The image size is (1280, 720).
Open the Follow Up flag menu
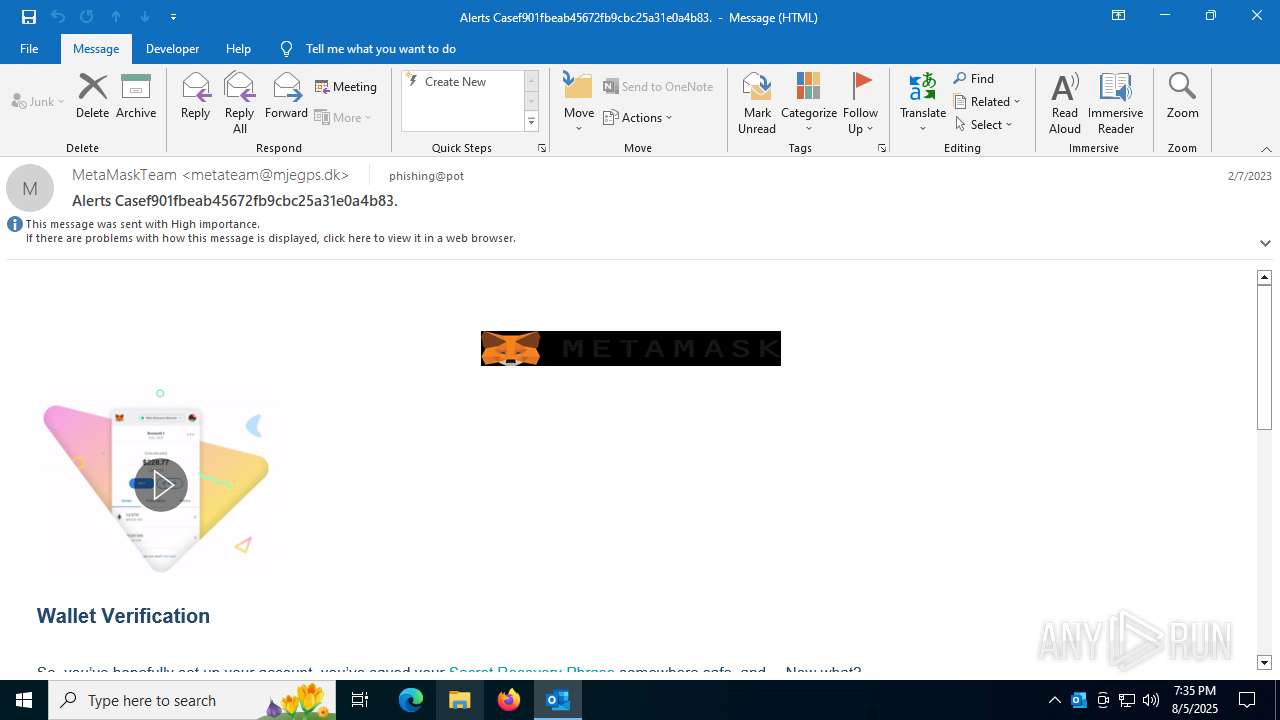[x=860, y=103]
